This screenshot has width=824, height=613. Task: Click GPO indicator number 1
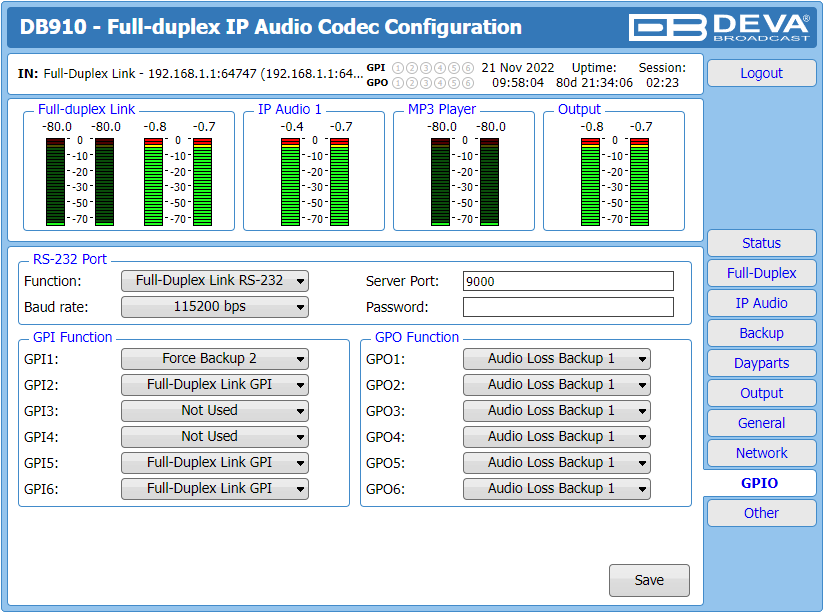click(398, 83)
